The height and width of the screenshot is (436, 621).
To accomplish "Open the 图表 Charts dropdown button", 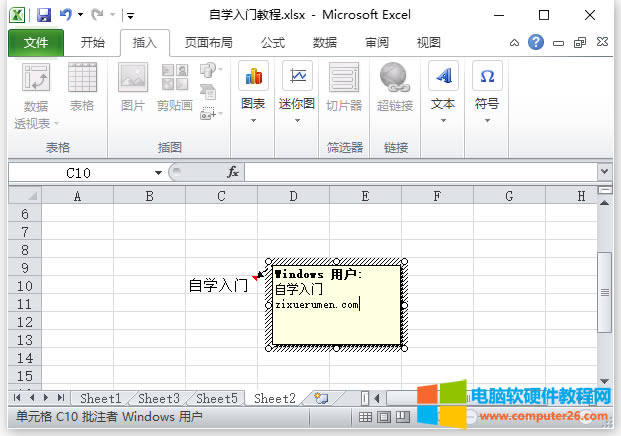I will tap(253, 92).
